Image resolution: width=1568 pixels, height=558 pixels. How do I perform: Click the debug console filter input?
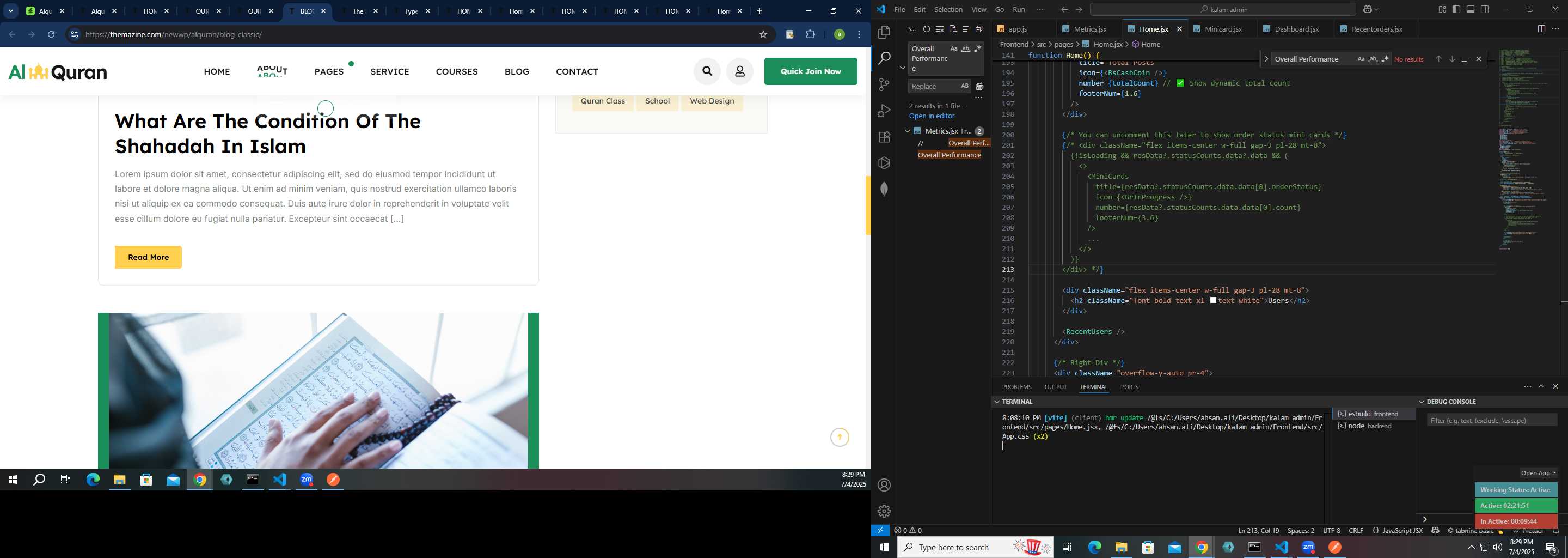(1491, 420)
